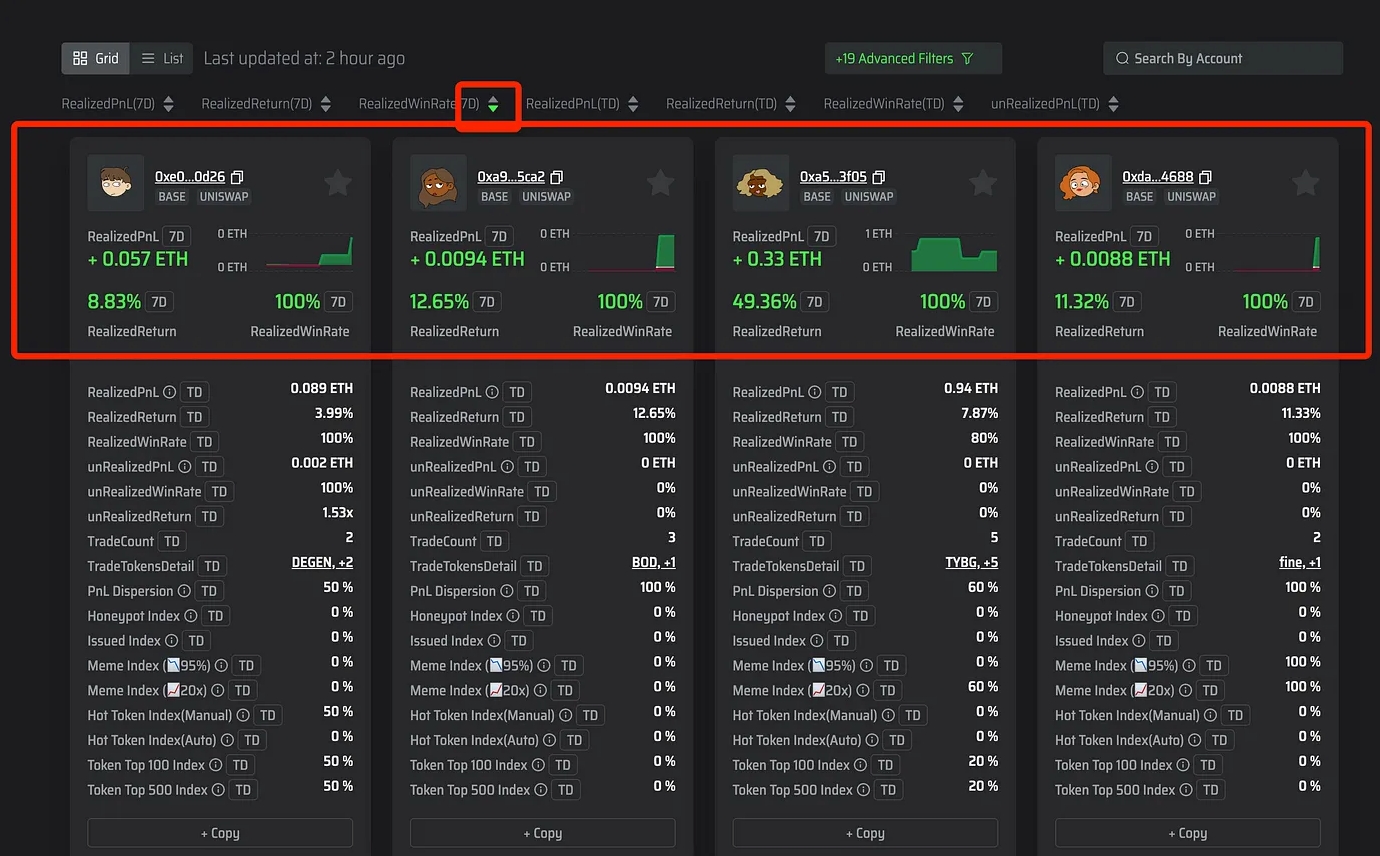Switch to List view

tap(162, 59)
